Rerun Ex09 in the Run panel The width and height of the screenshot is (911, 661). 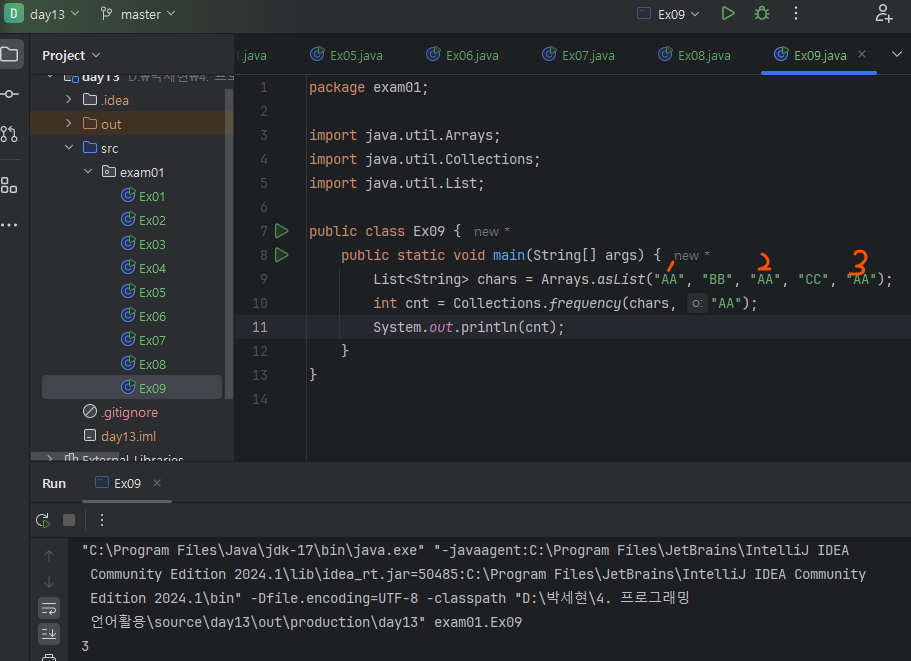pos(43,520)
